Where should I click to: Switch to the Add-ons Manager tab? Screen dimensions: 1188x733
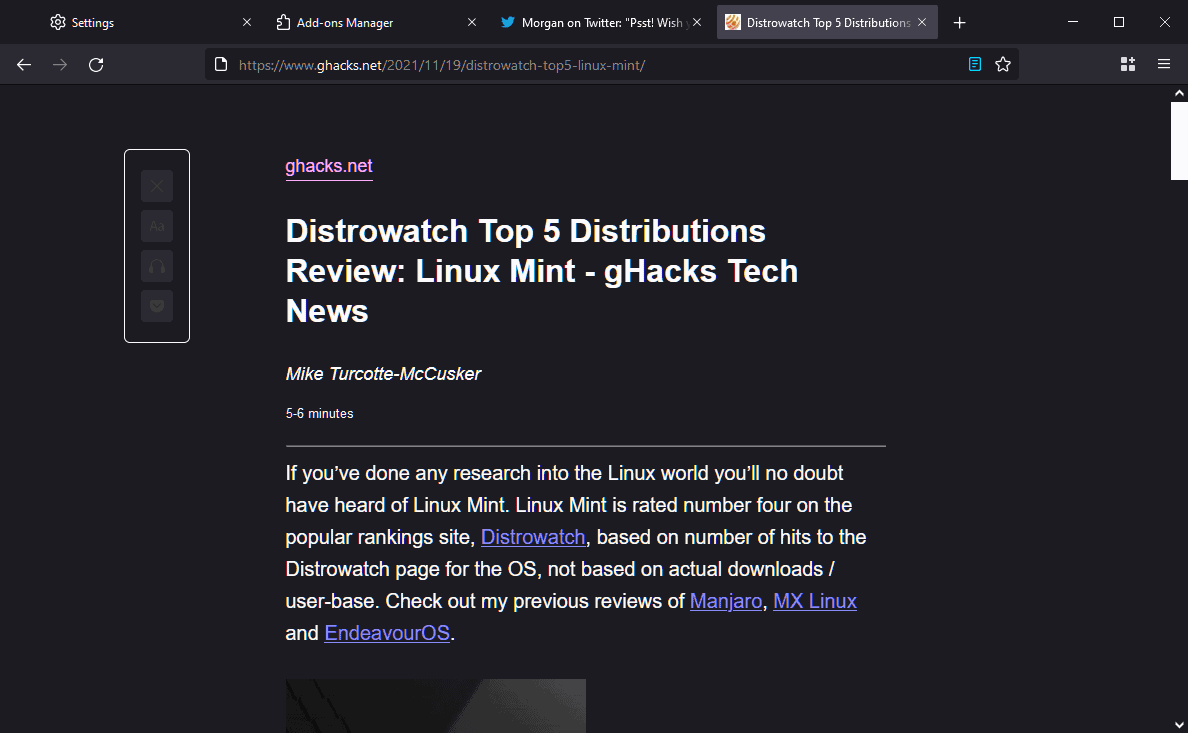click(x=377, y=23)
